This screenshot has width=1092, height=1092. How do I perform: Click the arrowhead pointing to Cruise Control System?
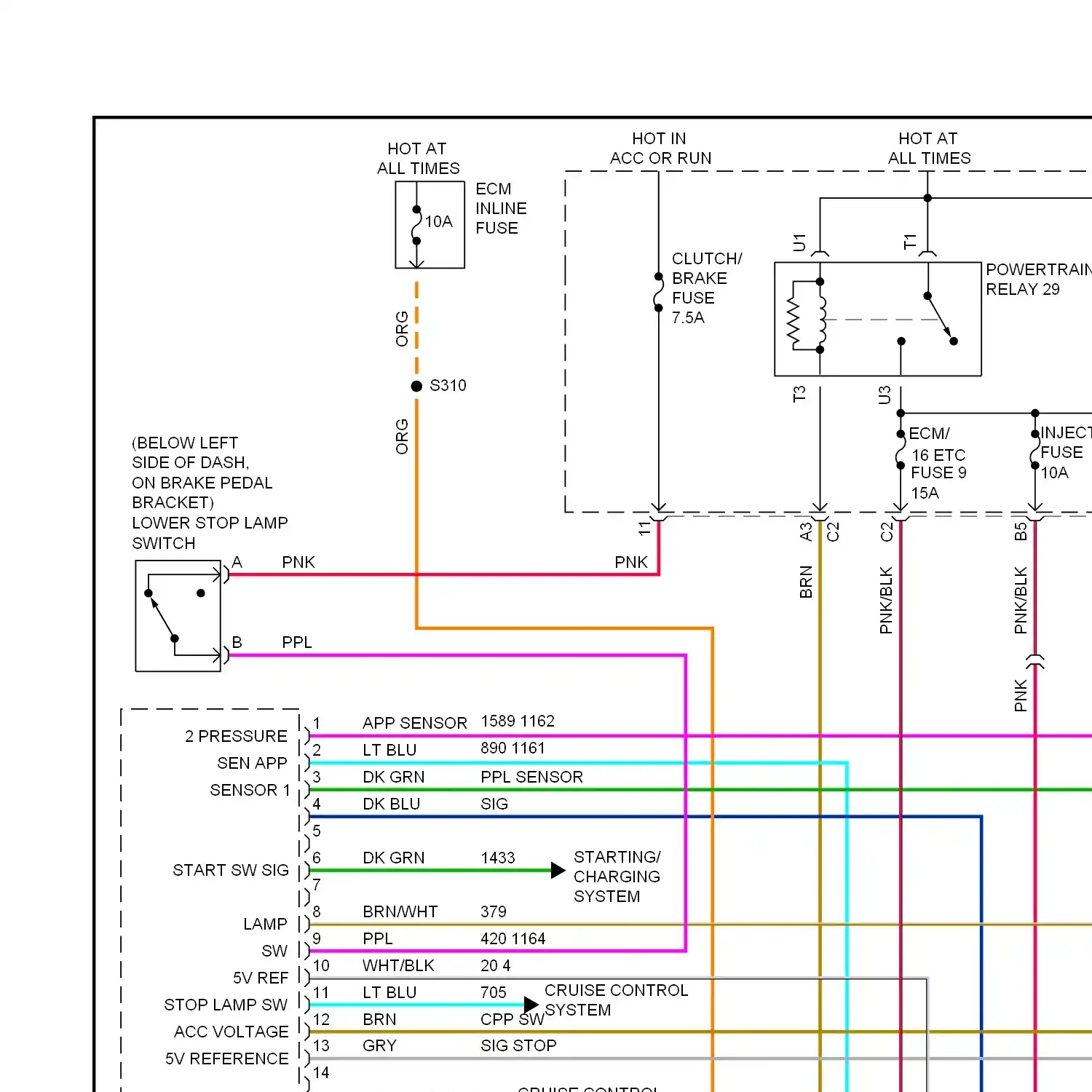531,1005
